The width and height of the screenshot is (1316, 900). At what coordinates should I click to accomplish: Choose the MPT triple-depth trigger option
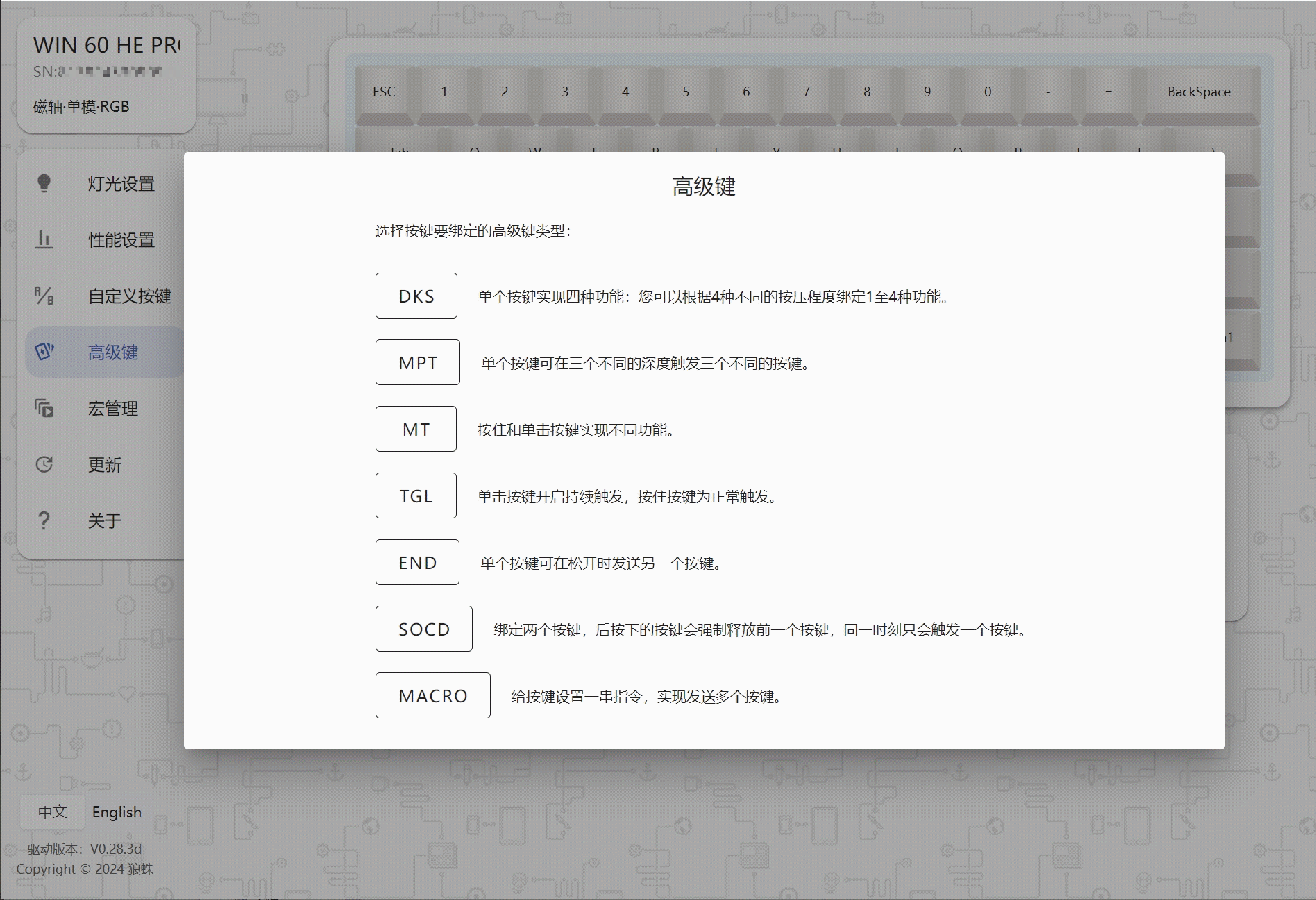coord(417,362)
